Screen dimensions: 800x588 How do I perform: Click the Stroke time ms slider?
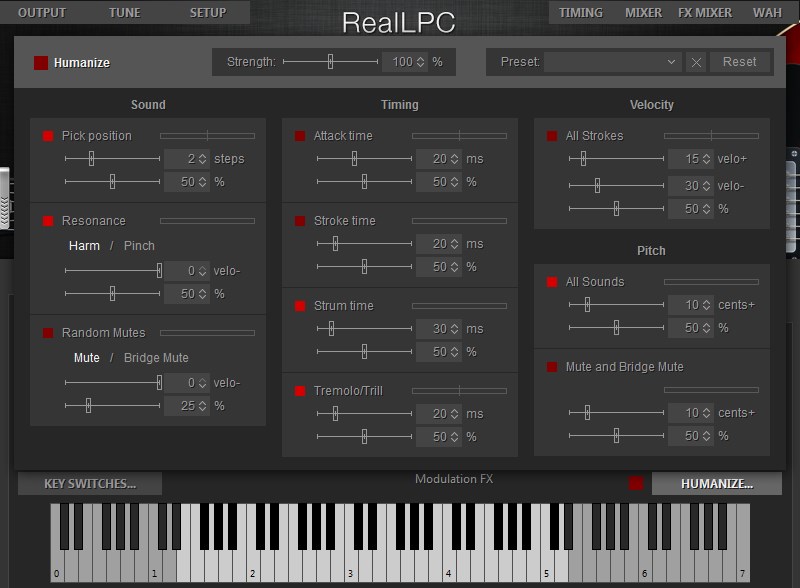click(364, 243)
